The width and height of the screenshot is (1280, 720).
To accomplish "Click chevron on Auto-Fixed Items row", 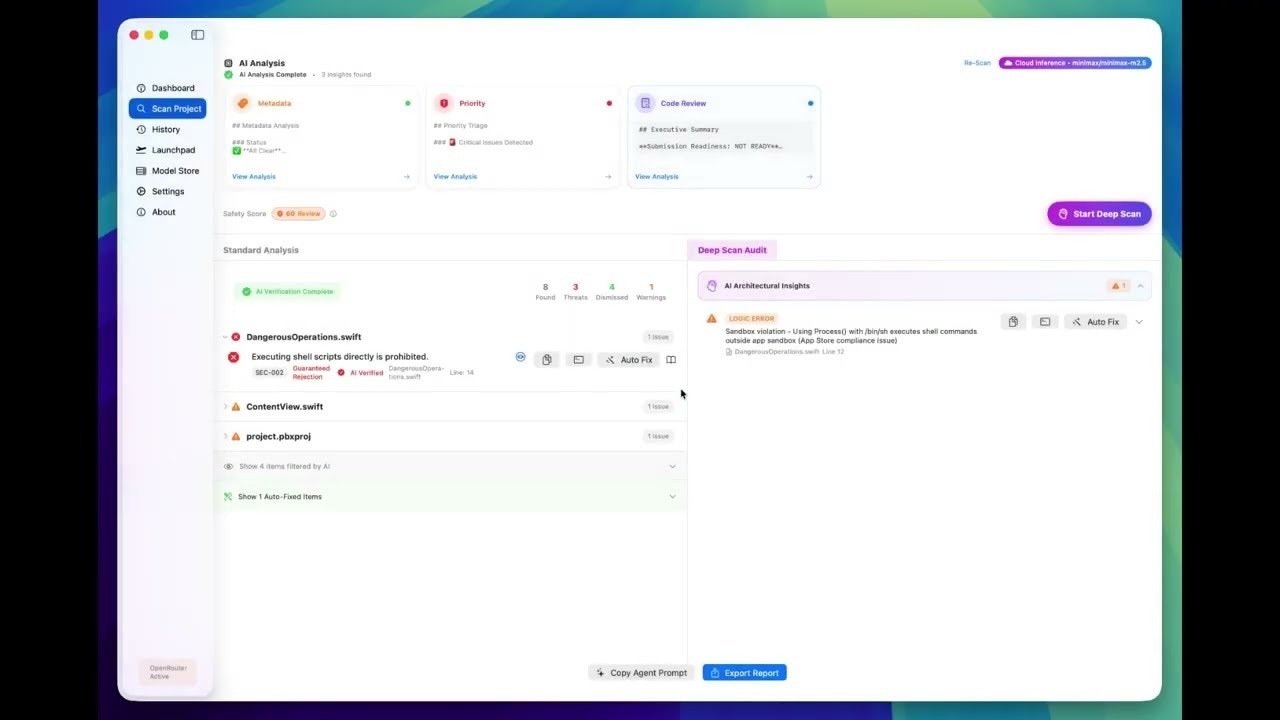I will pyautogui.click(x=672, y=497).
